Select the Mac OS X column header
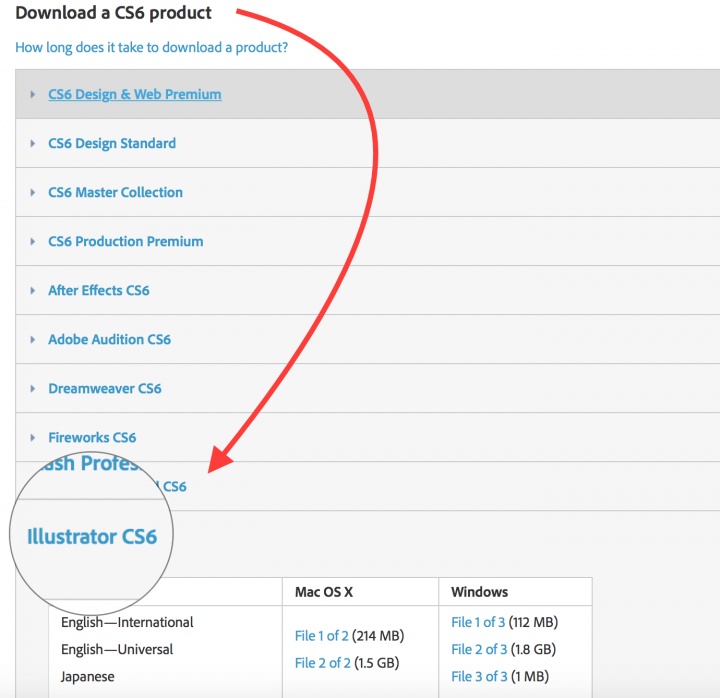The width and height of the screenshot is (720, 698). [324, 592]
